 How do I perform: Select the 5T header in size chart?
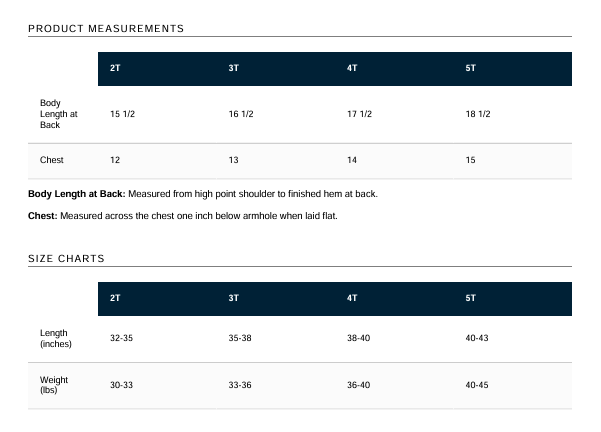tap(471, 298)
